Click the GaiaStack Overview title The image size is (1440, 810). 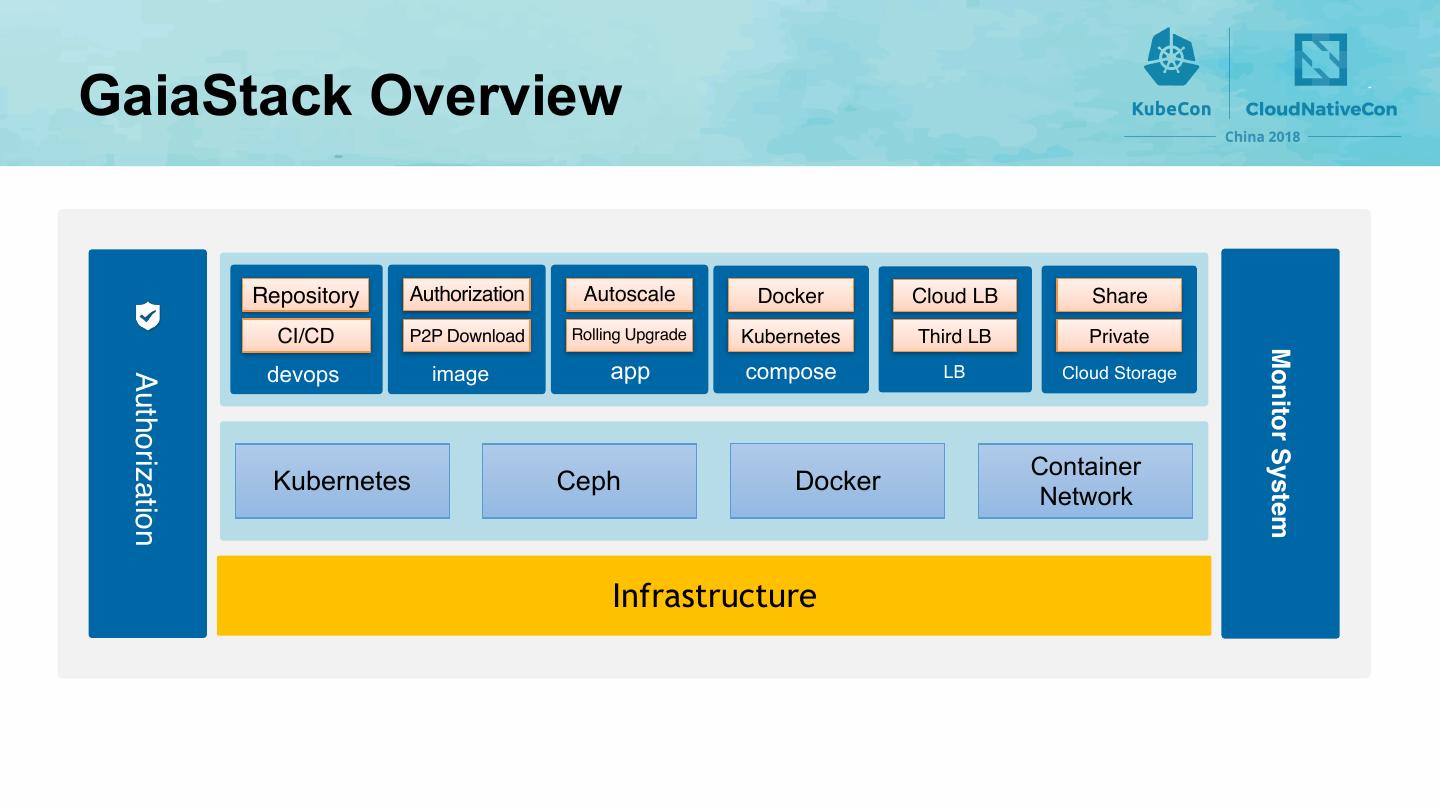pyautogui.click(x=350, y=96)
